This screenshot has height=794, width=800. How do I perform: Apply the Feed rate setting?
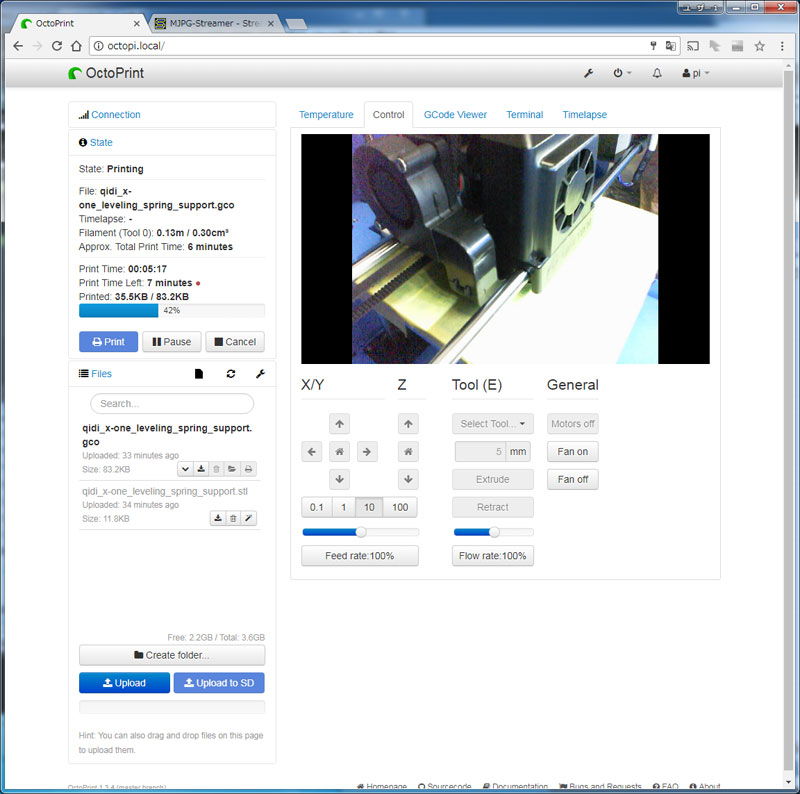pyautogui.click(x=360, y=556)
